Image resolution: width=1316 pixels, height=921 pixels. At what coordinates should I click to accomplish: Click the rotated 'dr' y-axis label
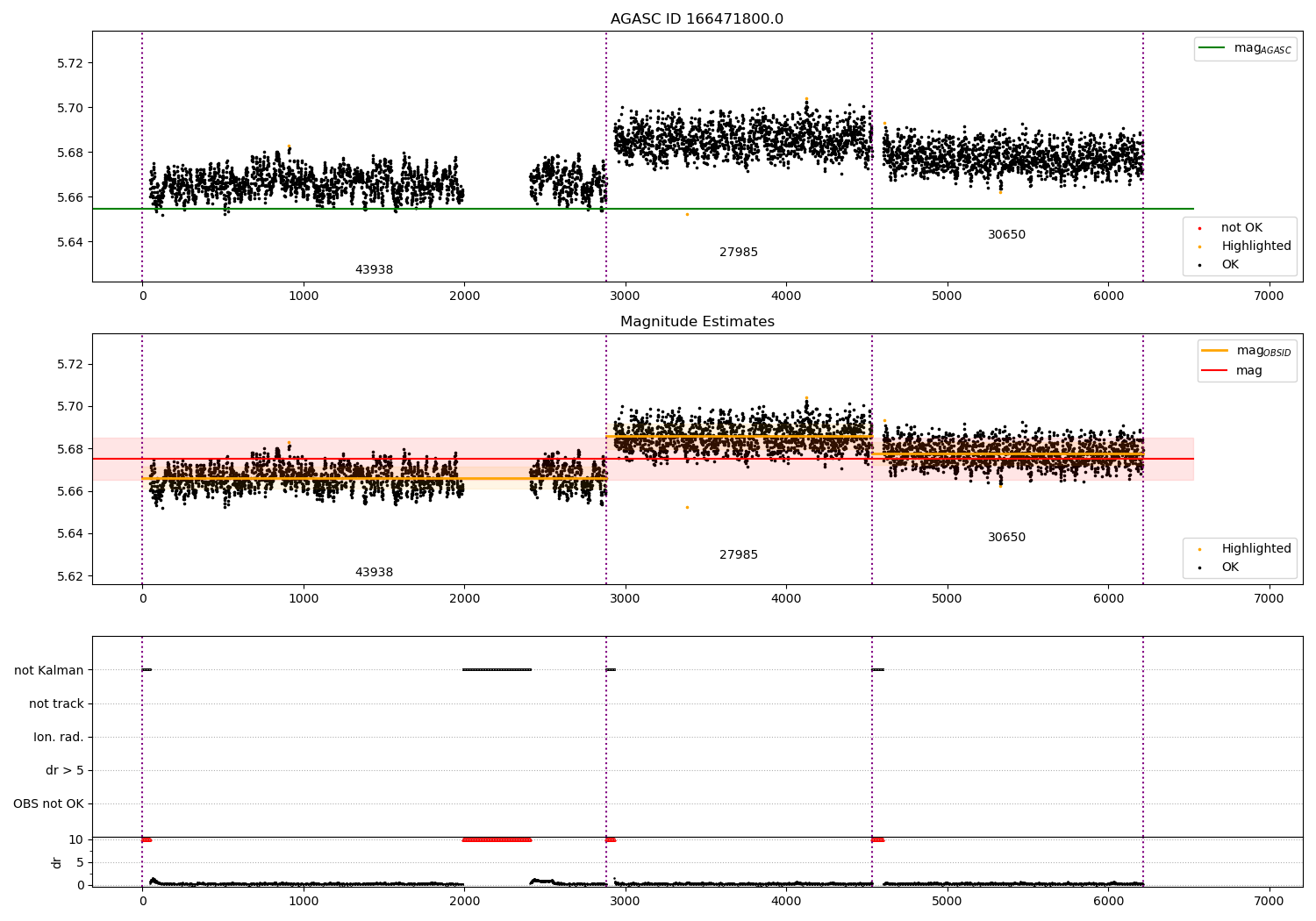tap(57, 862)
